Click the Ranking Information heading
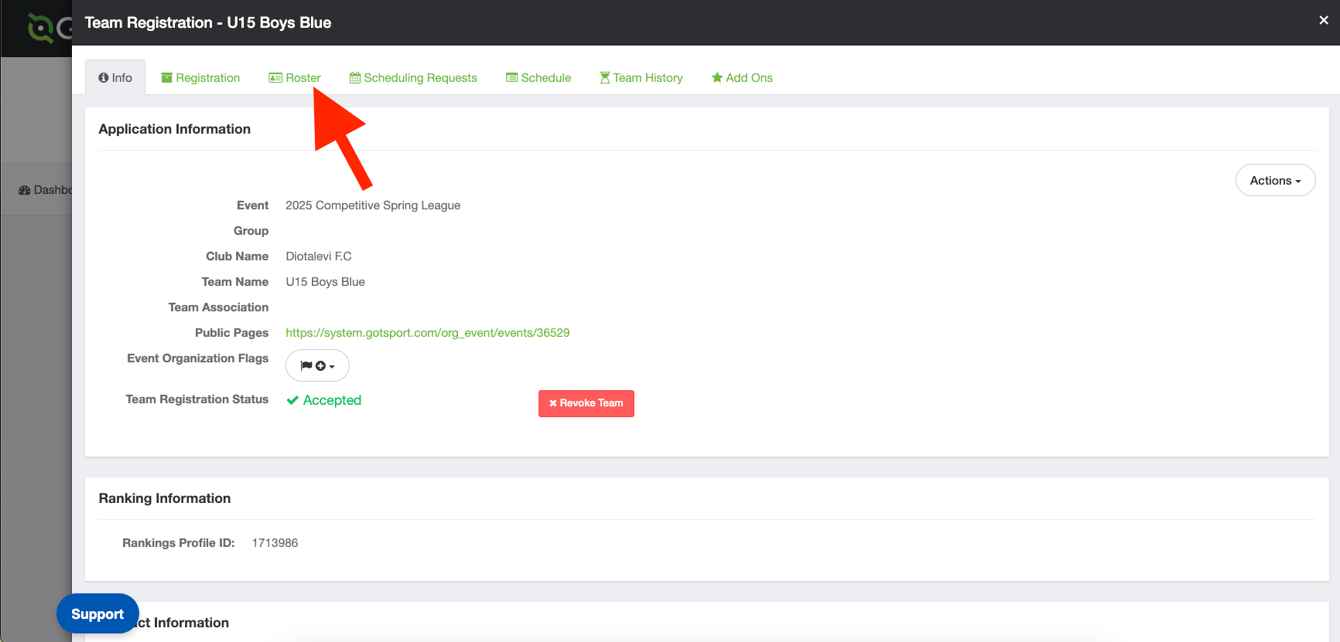Viewport: 1340px width, 642px height. pos(165,498)
